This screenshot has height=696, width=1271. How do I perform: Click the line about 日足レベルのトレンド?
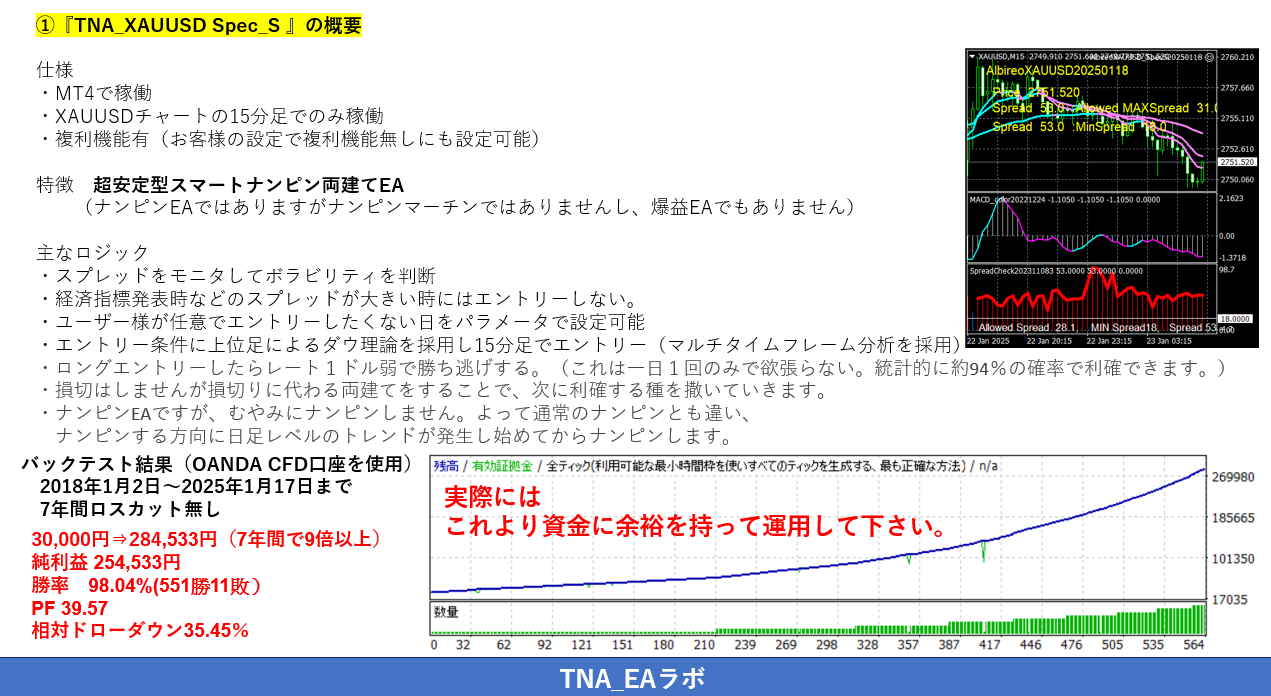click(x=396, y=436)
